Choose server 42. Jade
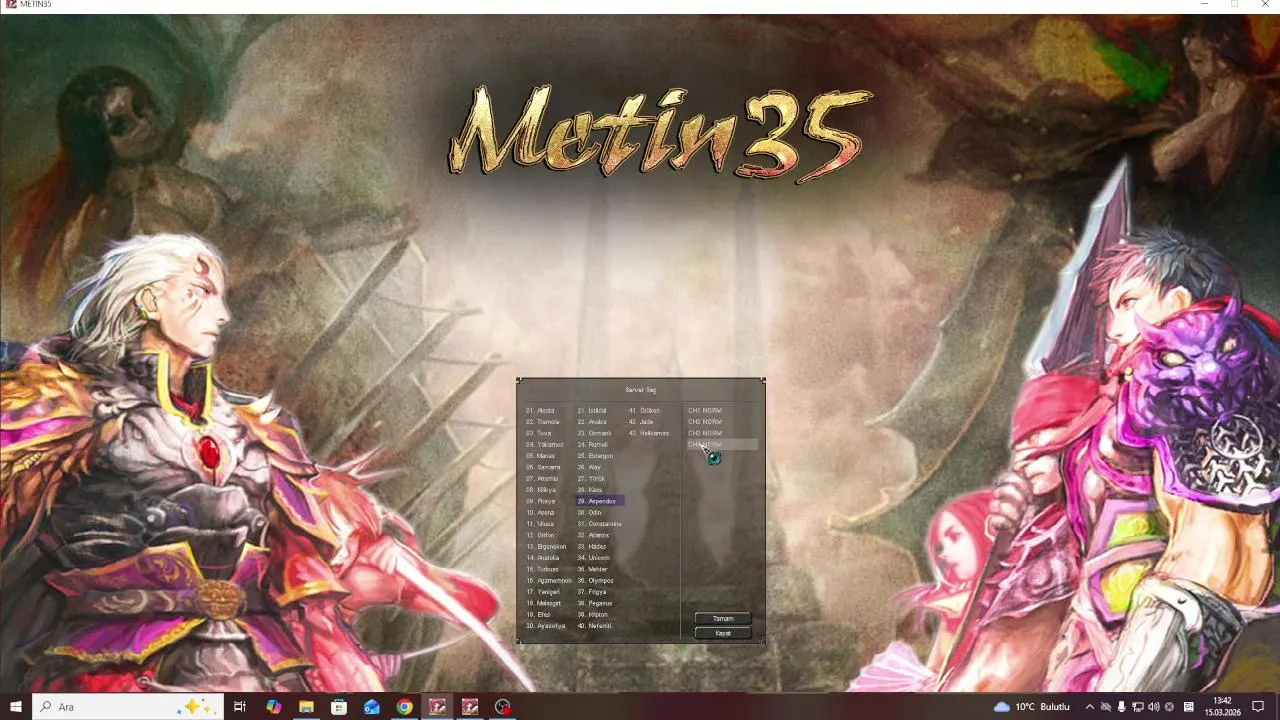1280x720 pixels. coord(640,422)
